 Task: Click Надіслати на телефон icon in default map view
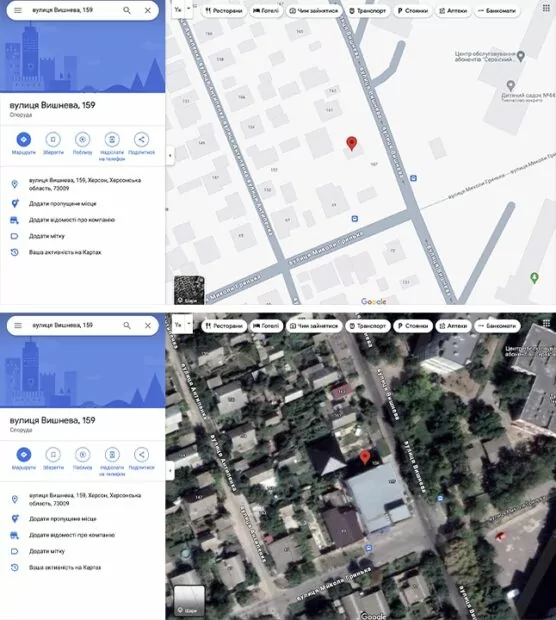point(112,140)
